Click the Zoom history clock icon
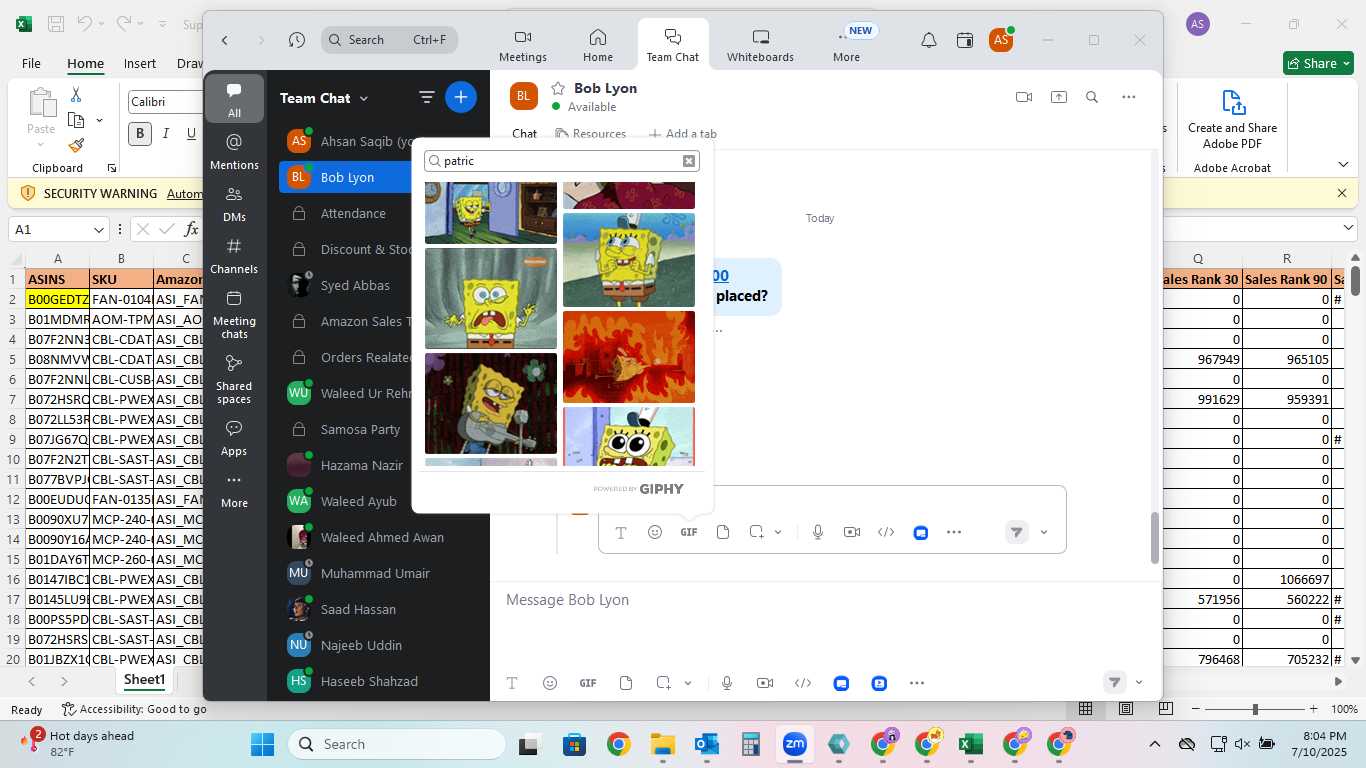Viewport: 1366px width, 768px height. pos(297,40)
